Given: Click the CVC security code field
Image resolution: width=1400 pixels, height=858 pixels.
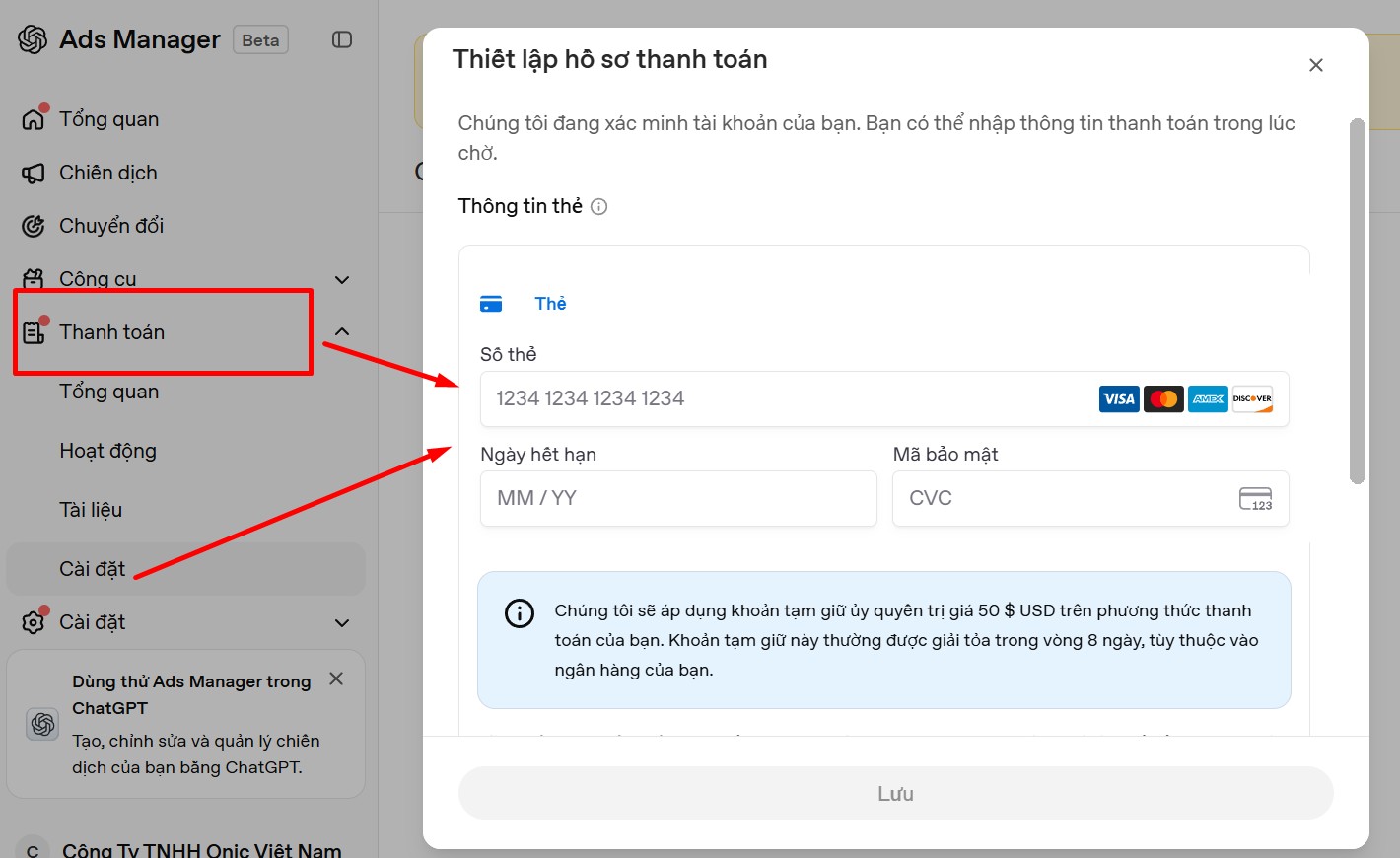Looking at the screenshot, I should tap(1090, 498).
